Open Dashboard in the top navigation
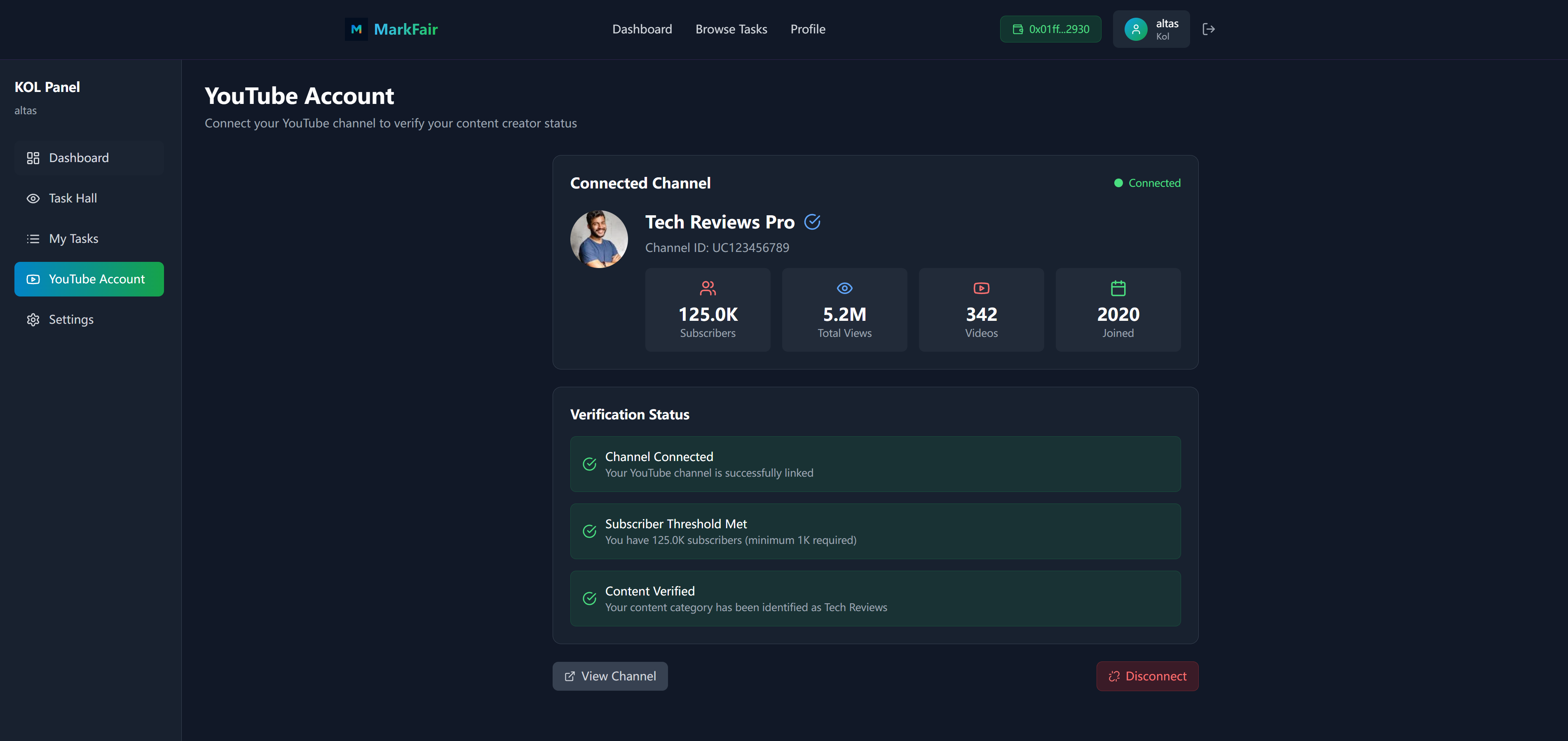 [x=642, y=29]
